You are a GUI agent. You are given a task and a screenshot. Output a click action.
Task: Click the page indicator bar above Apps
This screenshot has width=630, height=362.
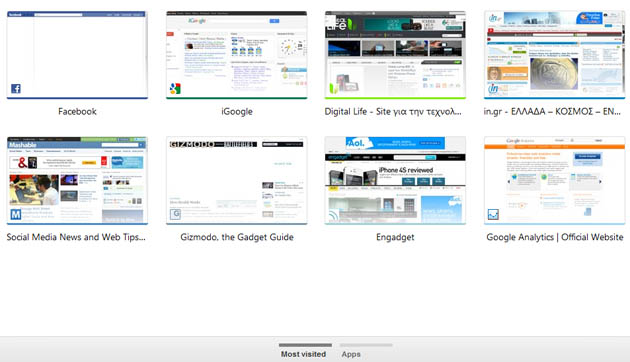pos(366,345)
